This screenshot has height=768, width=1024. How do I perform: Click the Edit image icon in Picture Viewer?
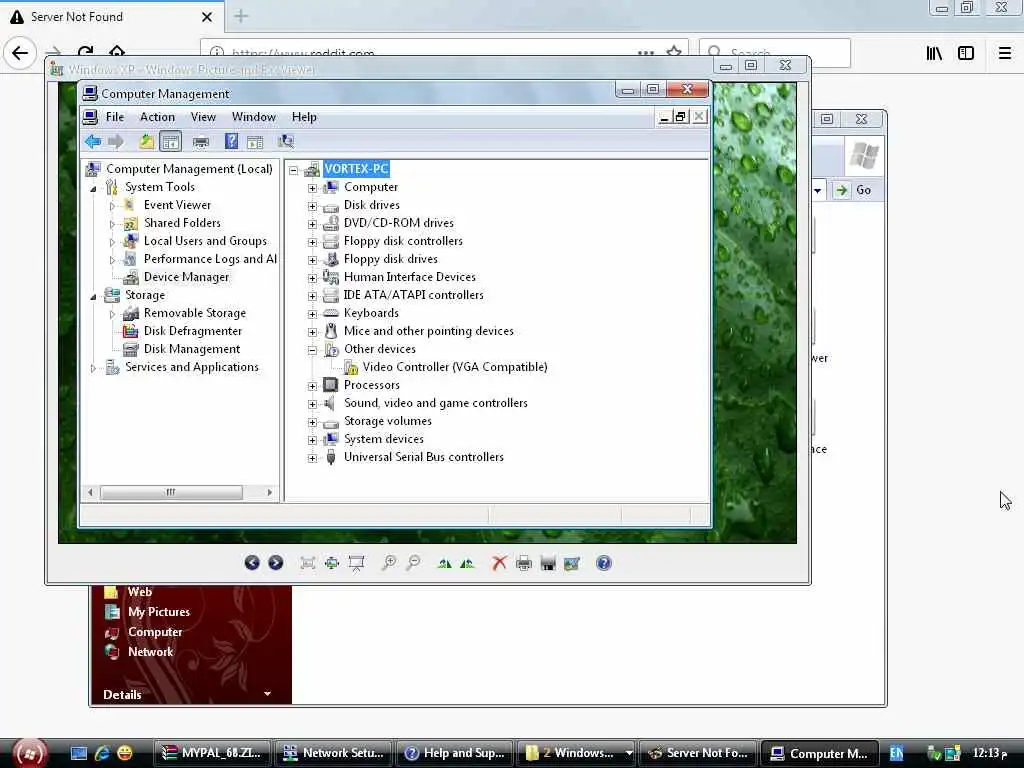click(572, 563)
